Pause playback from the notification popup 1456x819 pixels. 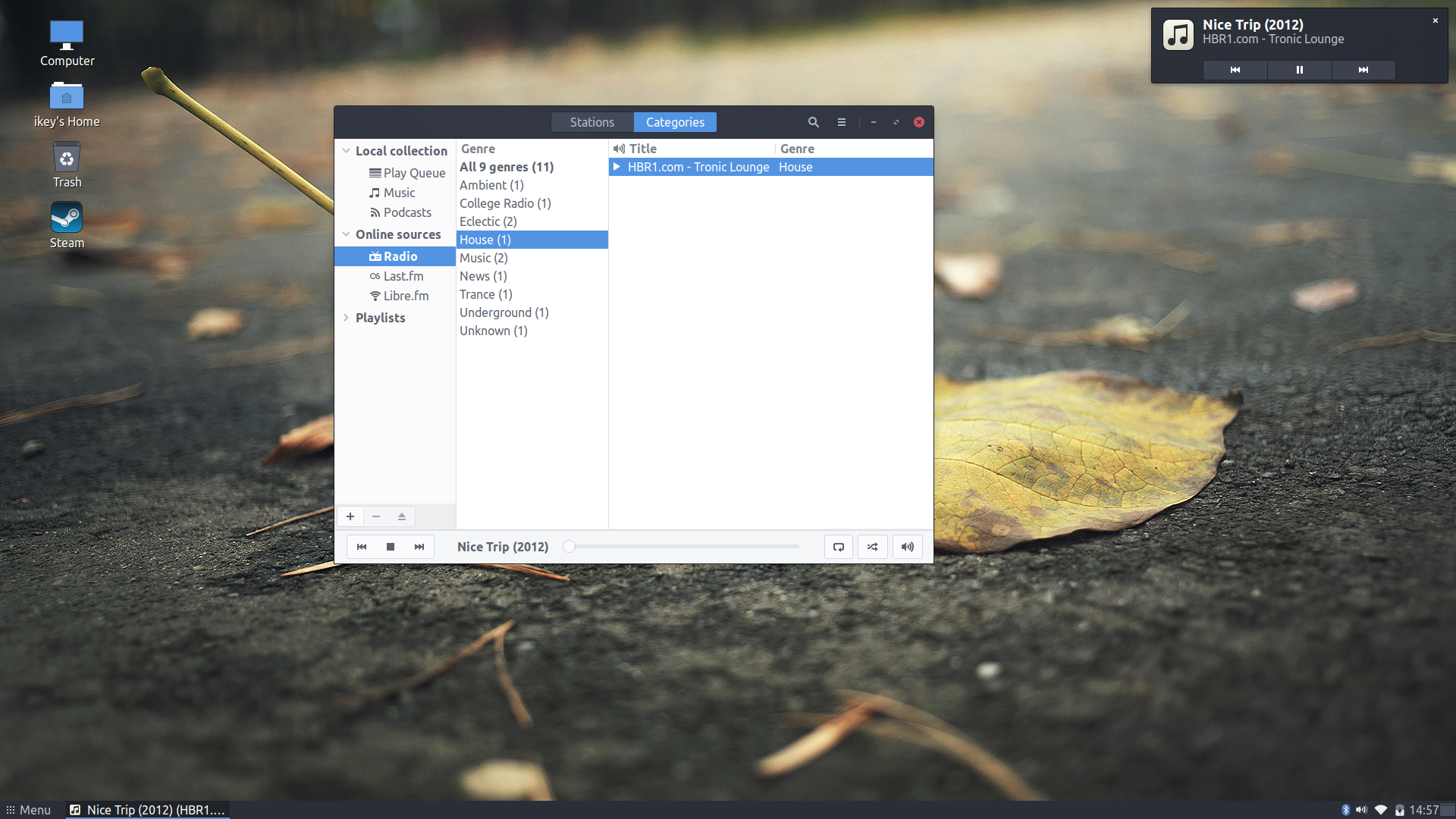tap(1299, 70)
